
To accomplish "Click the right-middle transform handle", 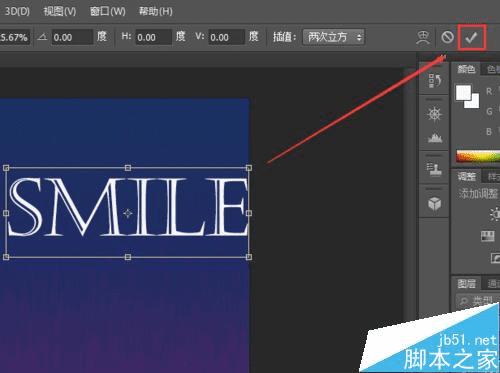I will [x=249, y=213].
